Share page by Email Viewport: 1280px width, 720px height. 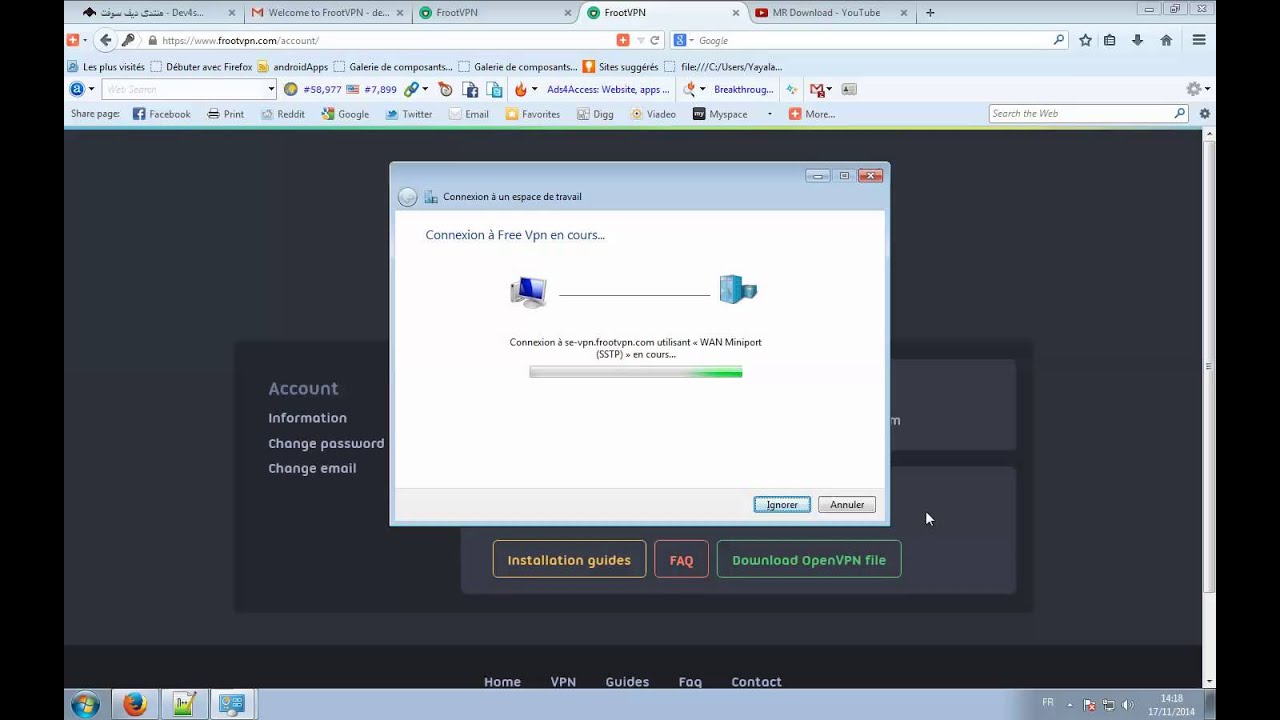pos(469,114)
